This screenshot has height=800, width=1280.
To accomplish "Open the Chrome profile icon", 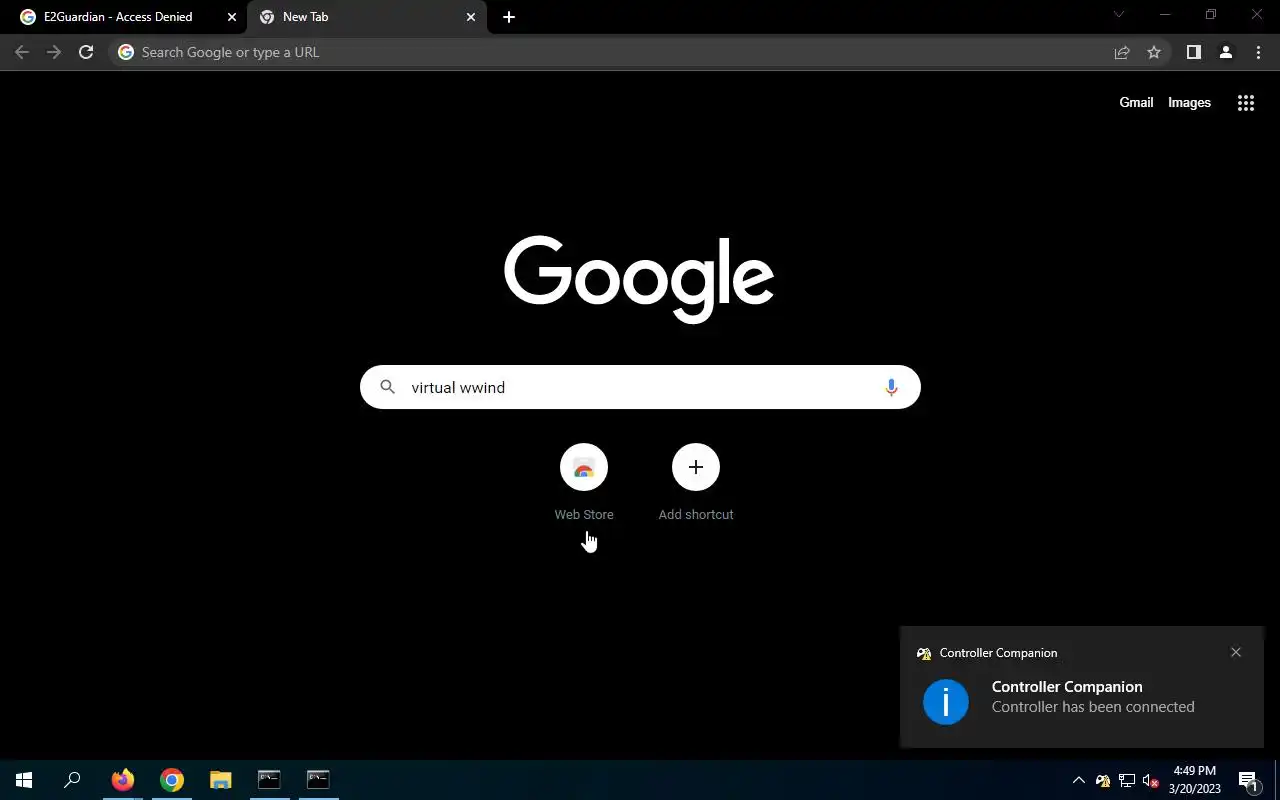I will click(1225, 52).
